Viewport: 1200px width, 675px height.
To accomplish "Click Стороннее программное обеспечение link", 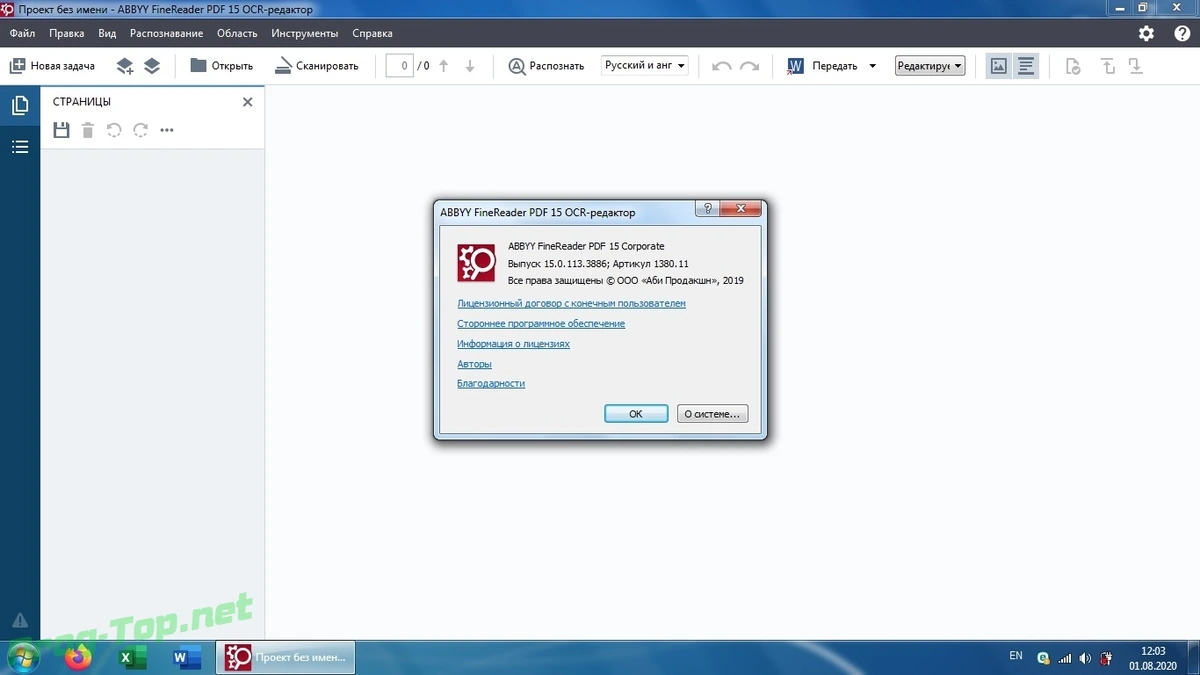I will point(541,324).
